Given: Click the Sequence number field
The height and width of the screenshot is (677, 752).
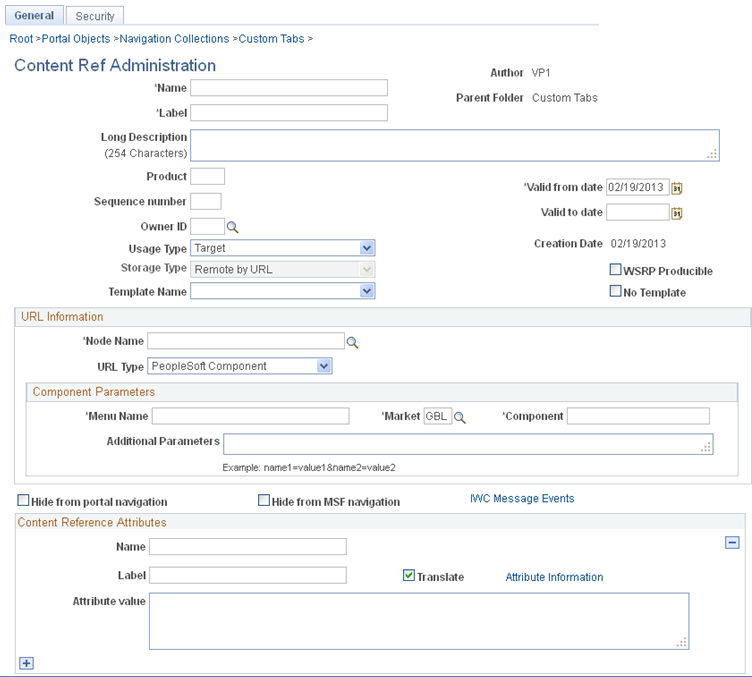Looking at the screenshot, I should tap(206, 201).
